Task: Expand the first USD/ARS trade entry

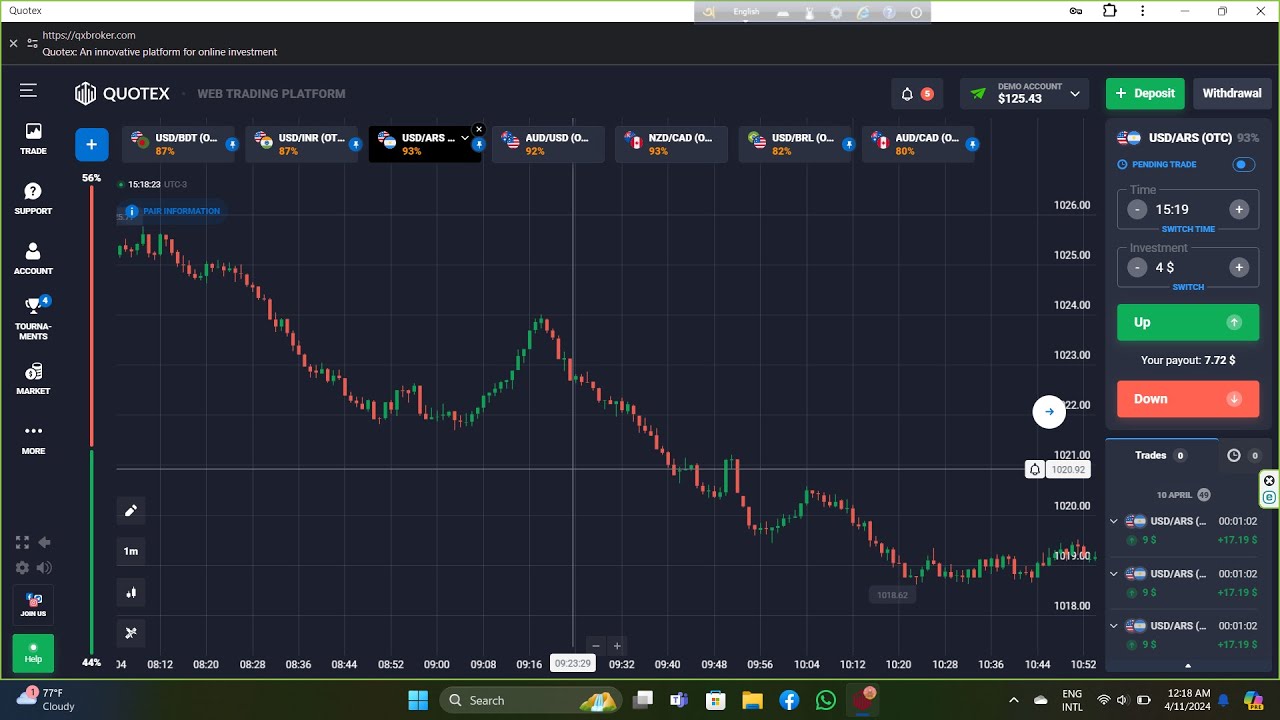Action: coord(1114,521)
